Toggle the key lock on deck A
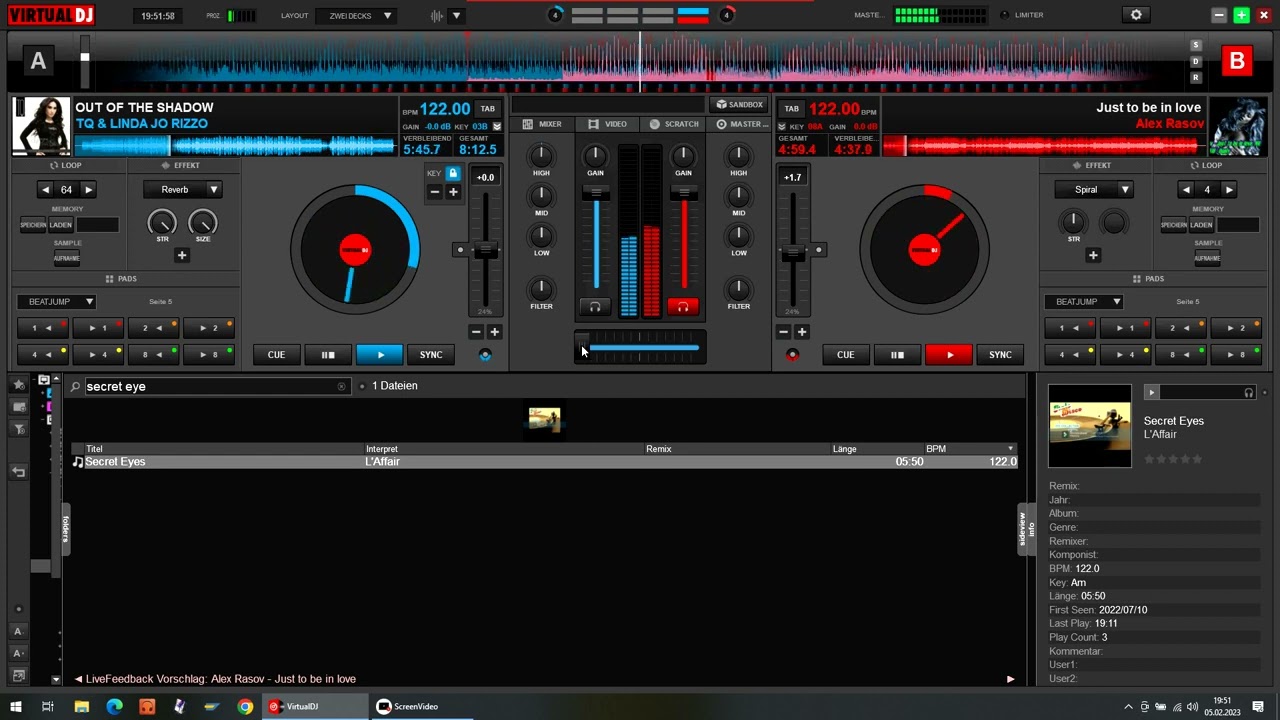1280x720 pixels. (453, 173)
